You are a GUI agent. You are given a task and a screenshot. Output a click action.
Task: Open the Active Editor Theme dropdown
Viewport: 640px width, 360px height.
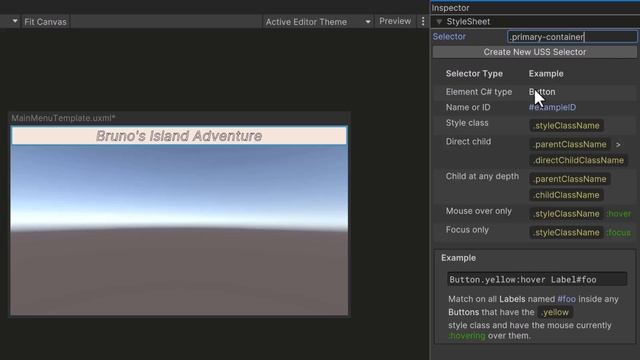pyautogui.click(x=318, y=22)
